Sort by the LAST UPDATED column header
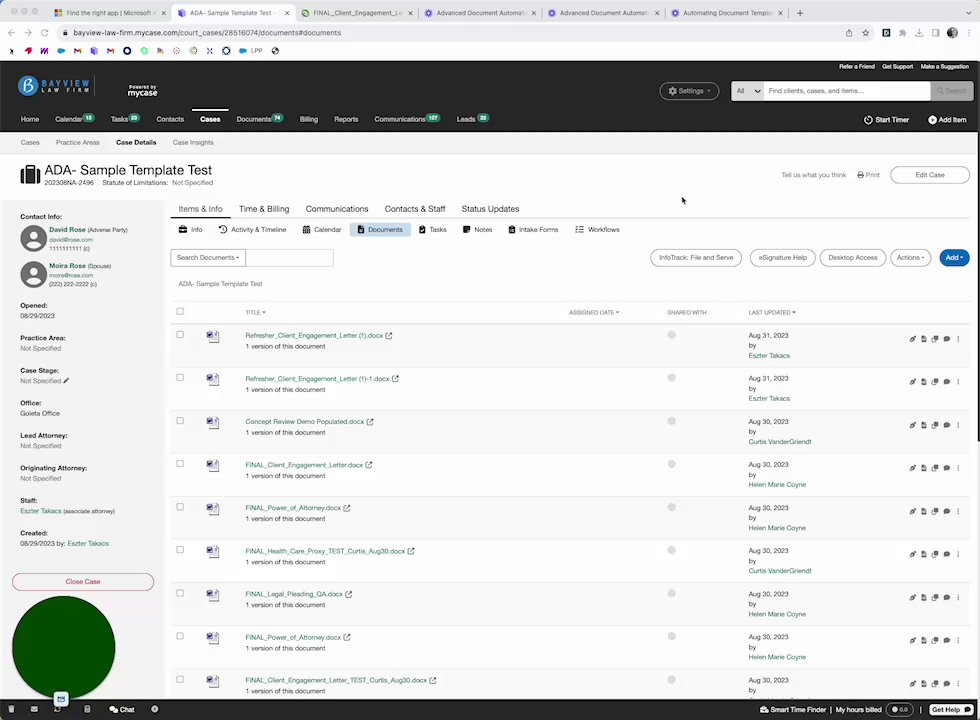 pyautogui.click(x=772, y=312)
